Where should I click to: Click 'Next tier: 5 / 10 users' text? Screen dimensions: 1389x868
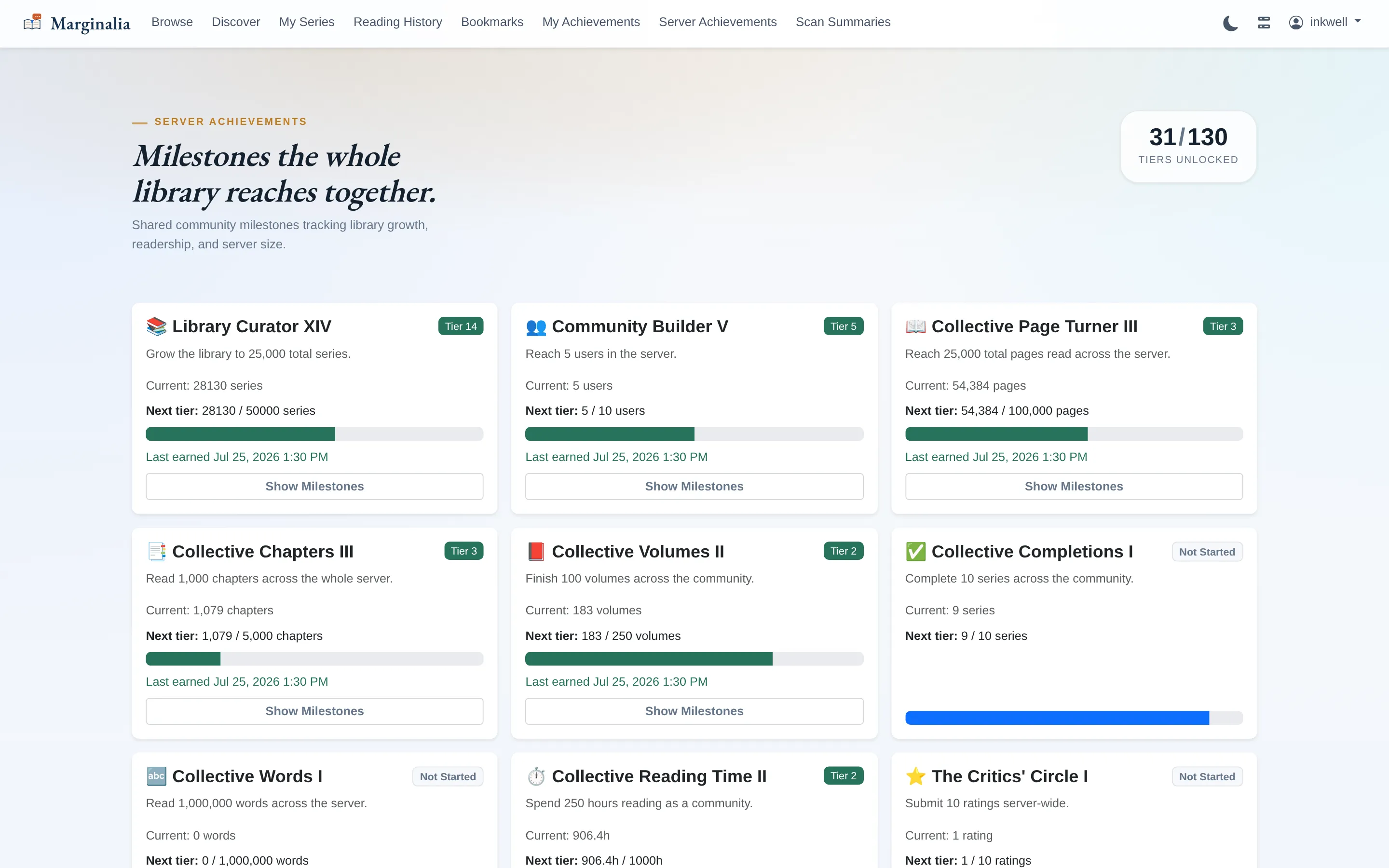(x=585, y=411)
